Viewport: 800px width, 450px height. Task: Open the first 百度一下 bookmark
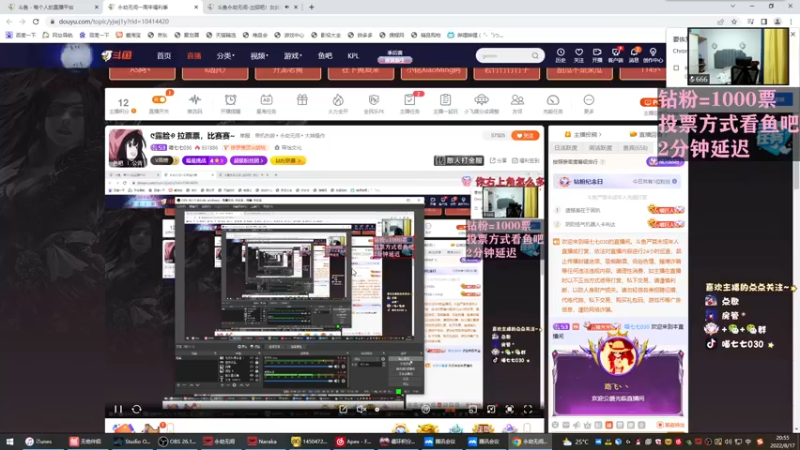click(20, 35)
